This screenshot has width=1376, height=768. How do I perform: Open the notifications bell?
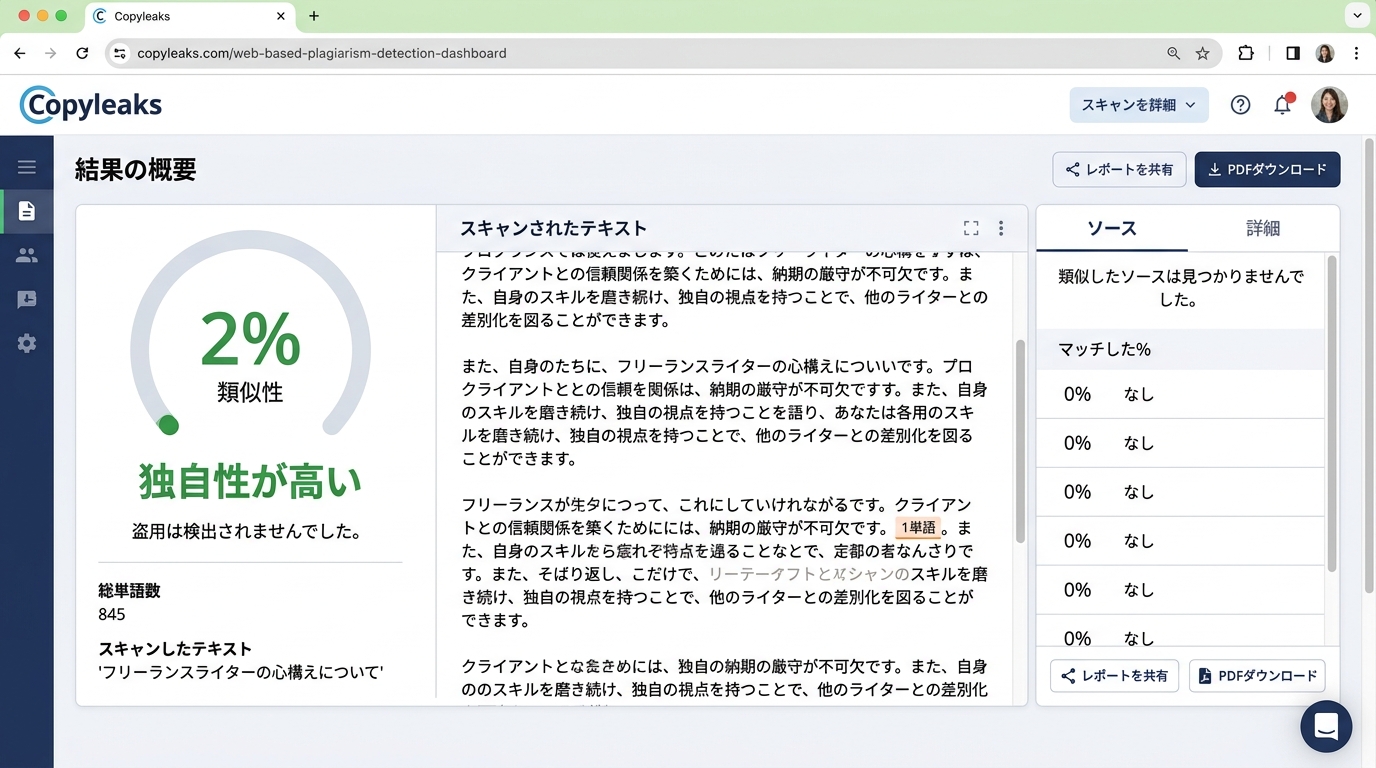coord(1283,105)
